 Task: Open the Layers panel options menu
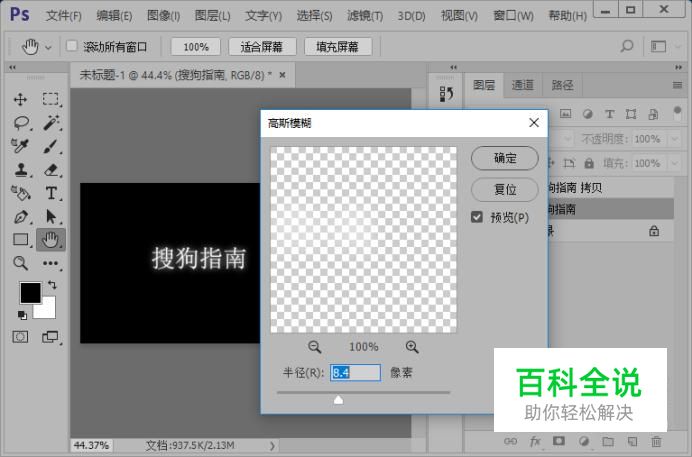tap(677, 85)
